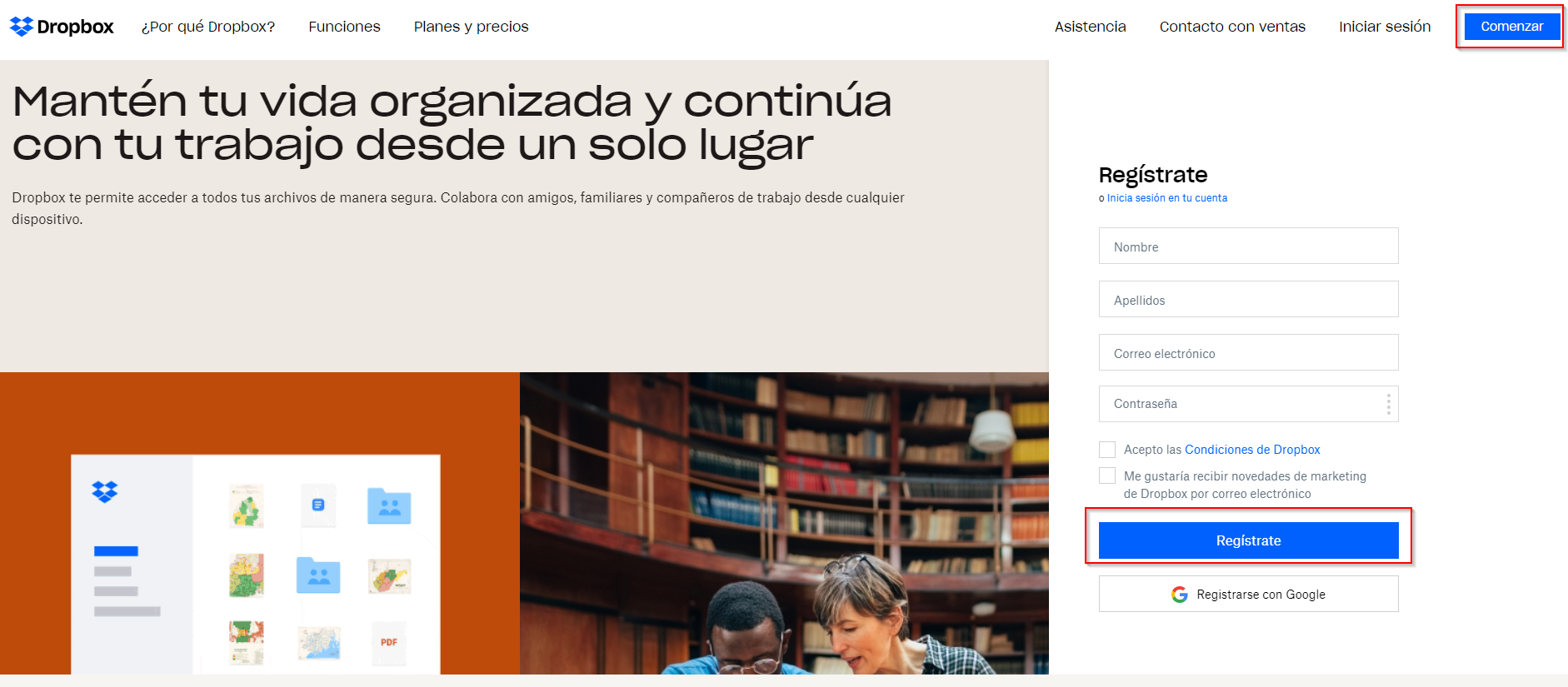Click the Google logo icon
The height and width of the screenshot is (687, 1568).
pyautogui.click(x=1179, y=595)
